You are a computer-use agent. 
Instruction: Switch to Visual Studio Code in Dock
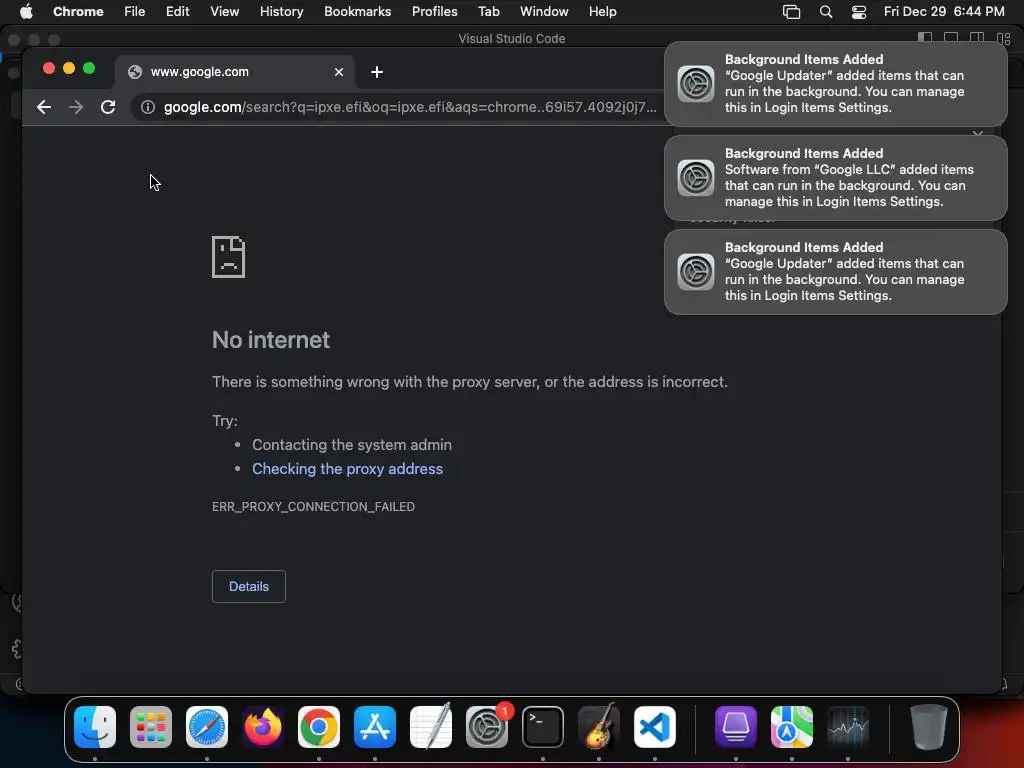pos(655,727)
